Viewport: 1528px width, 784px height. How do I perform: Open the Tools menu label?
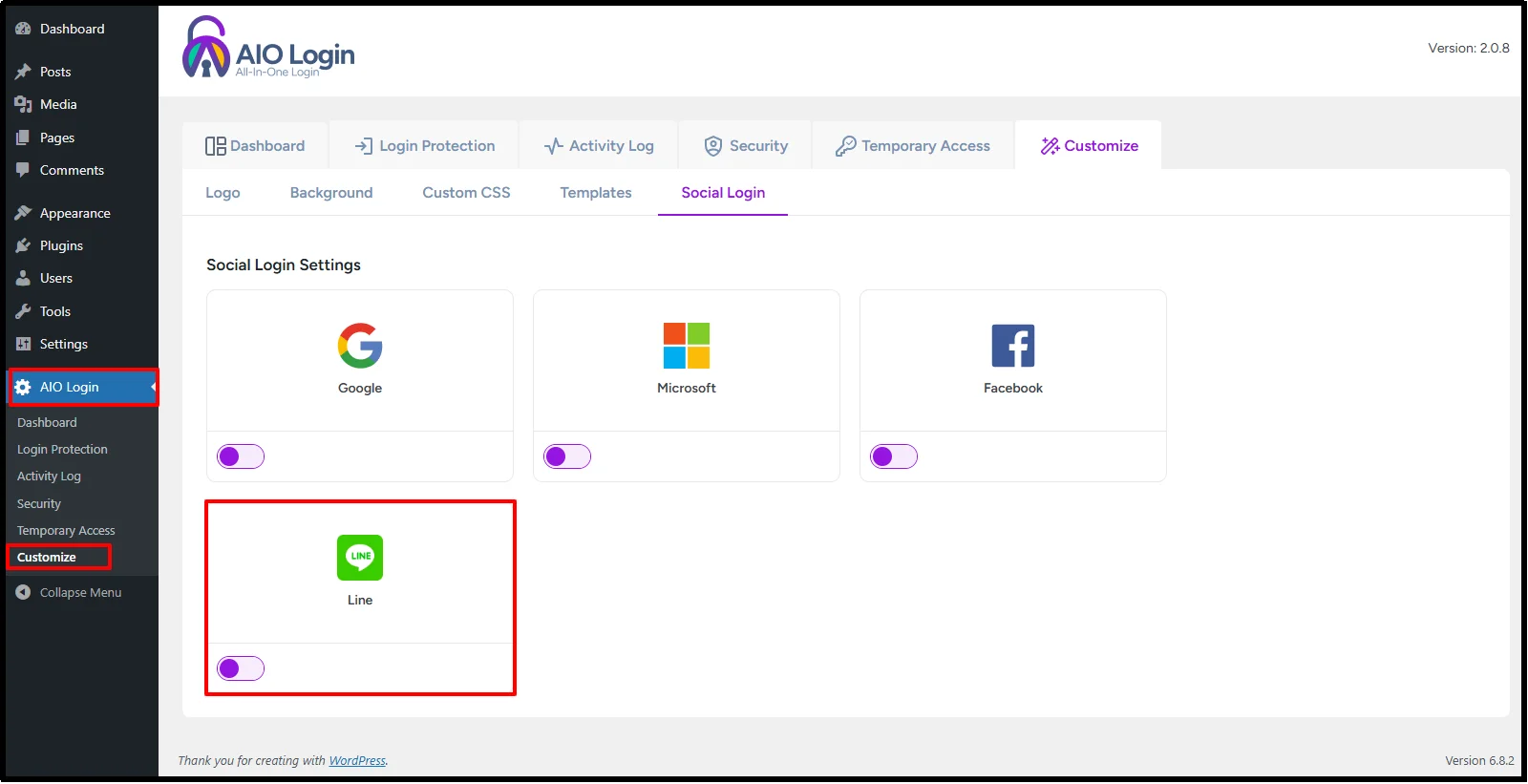coord(55,311)
